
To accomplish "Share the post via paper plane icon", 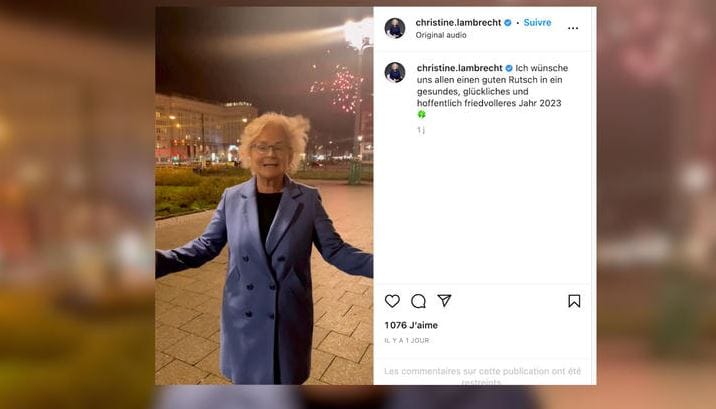I will tap(444, 300).
